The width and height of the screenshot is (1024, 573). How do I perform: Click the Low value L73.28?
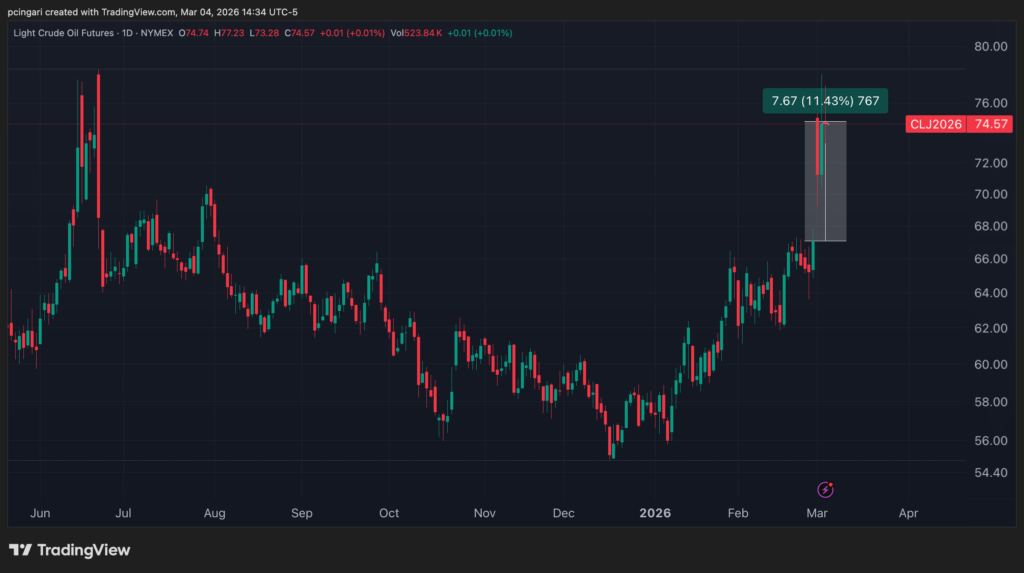coord(264,33)
